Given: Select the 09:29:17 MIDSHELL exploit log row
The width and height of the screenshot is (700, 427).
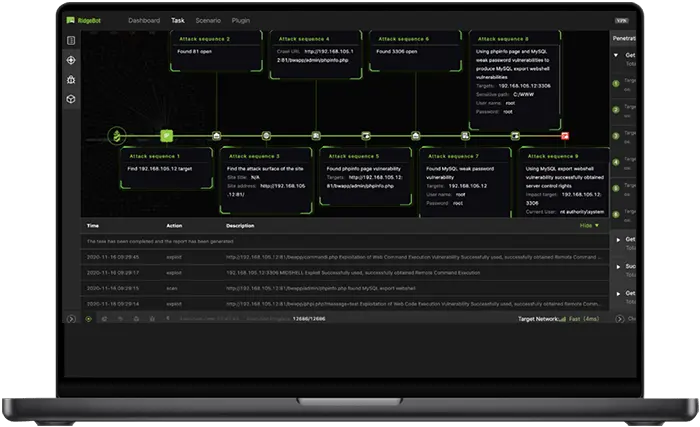Looking at the screenshot, I should click(x=345, y=272).
